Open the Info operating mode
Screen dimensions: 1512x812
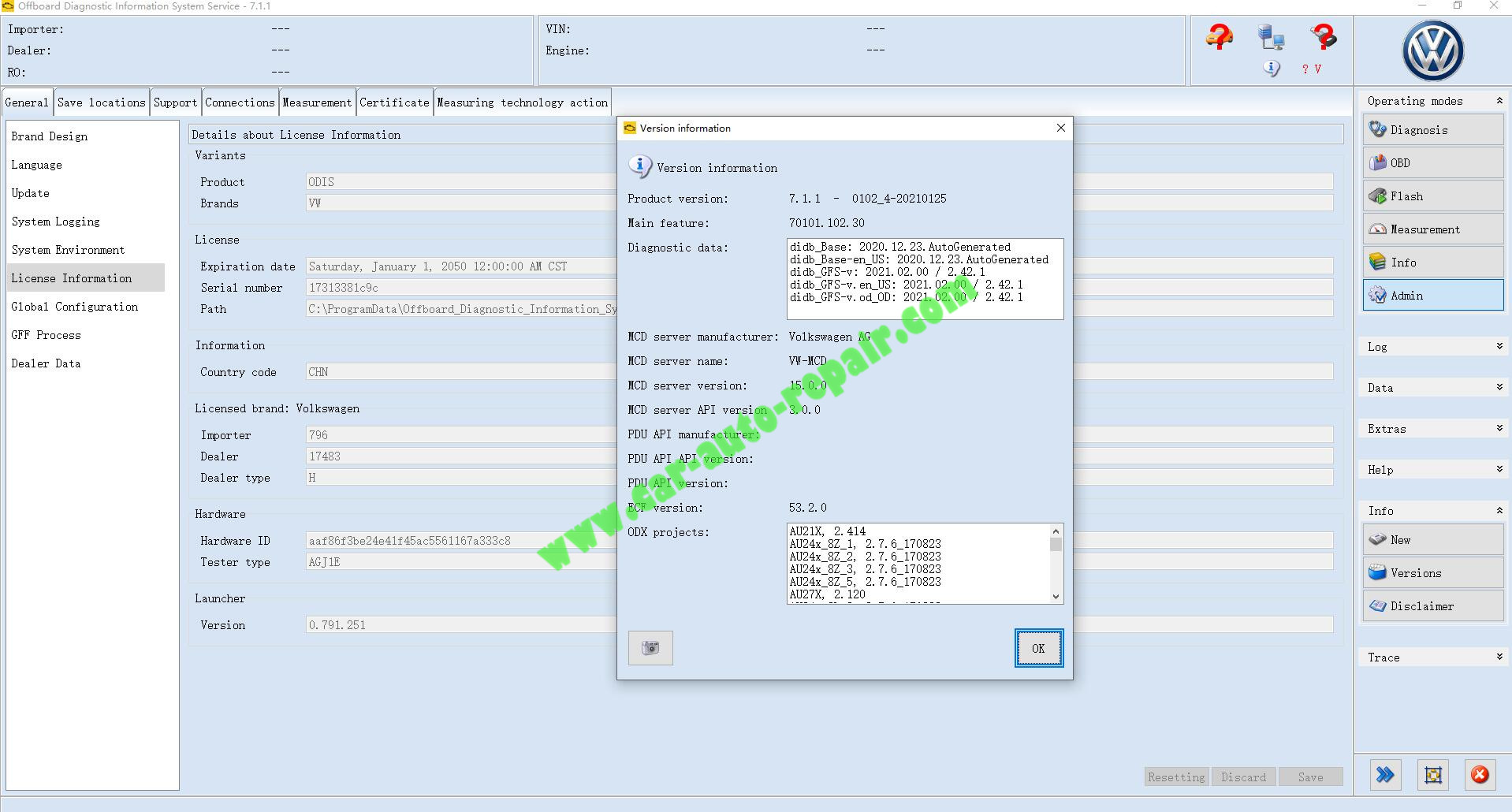coord(1432,263)
